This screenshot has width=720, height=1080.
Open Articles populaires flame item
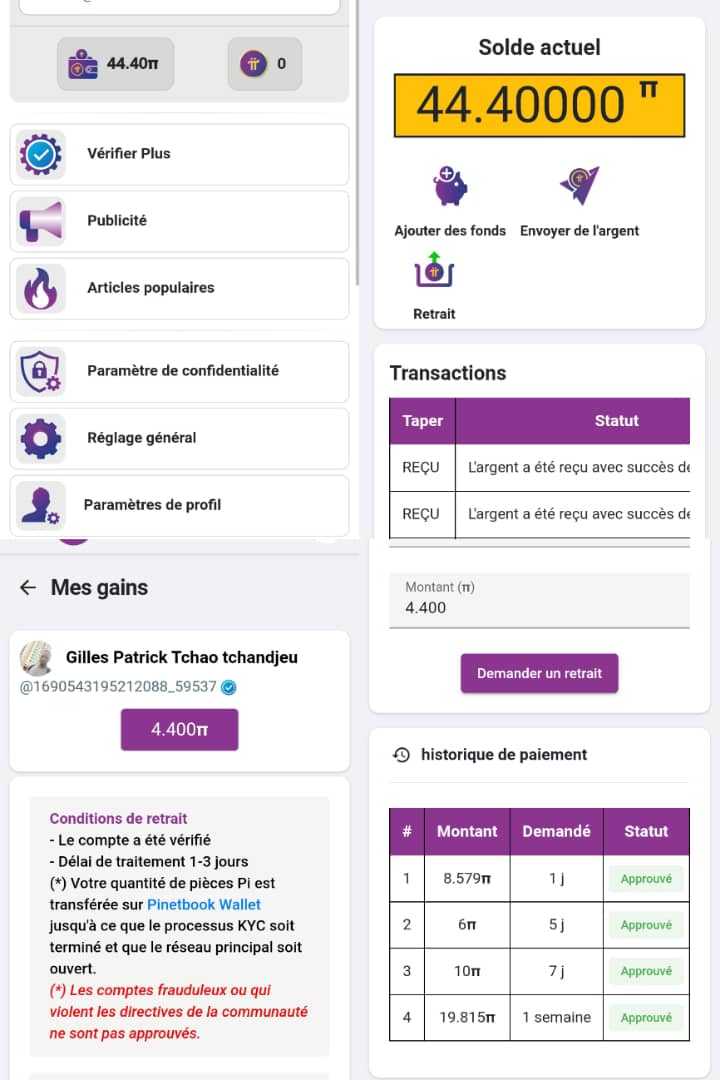tap(179, 289)
